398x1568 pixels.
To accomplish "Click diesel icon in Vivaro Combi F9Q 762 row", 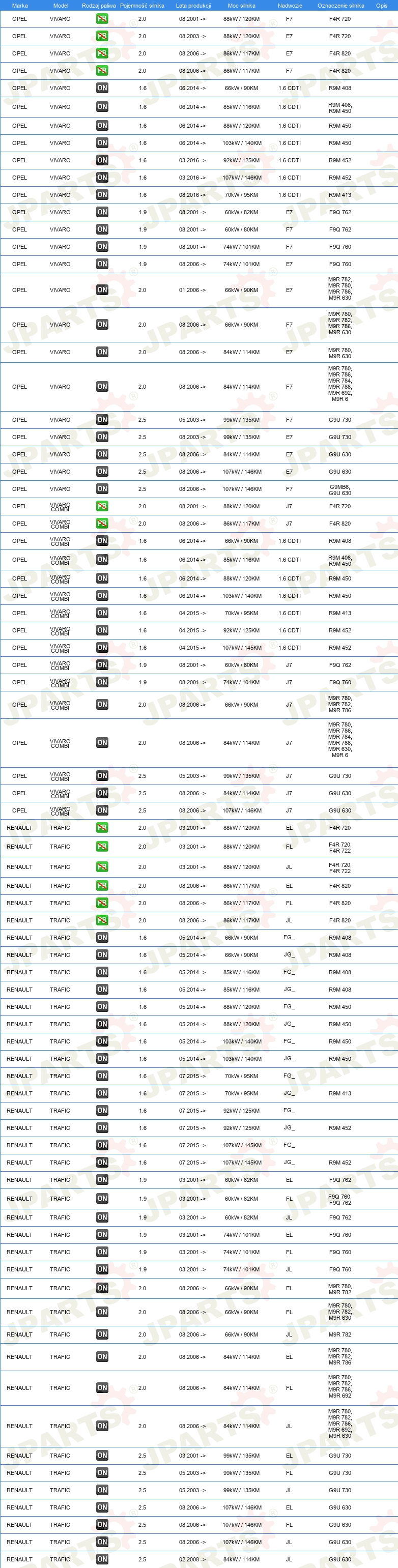I will pos(102,664).
